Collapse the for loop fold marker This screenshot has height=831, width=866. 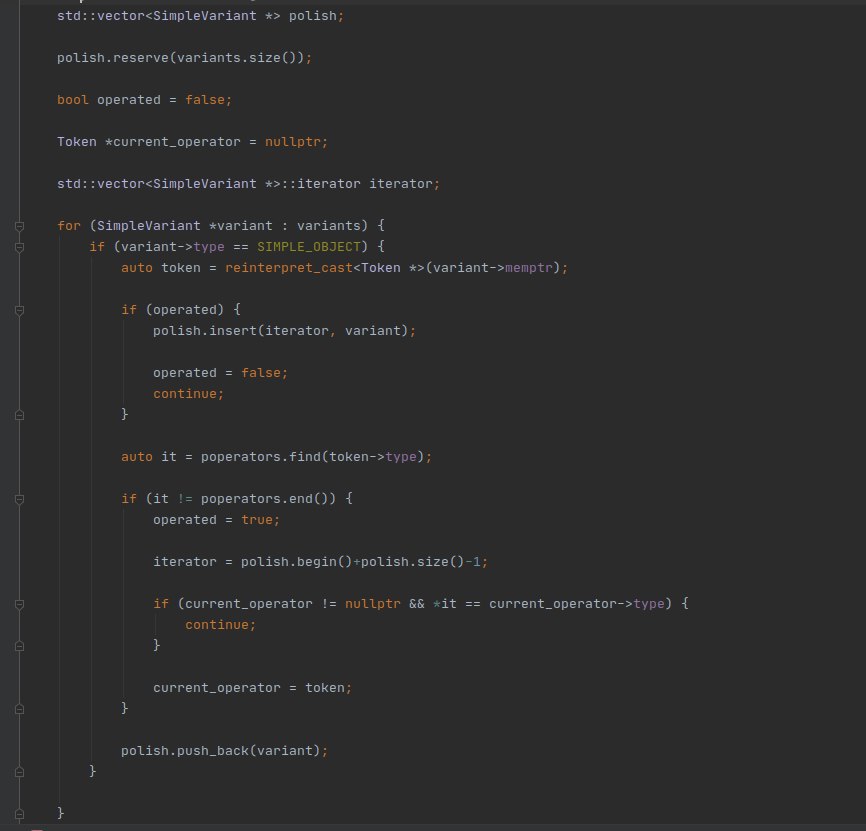point(19,226)
